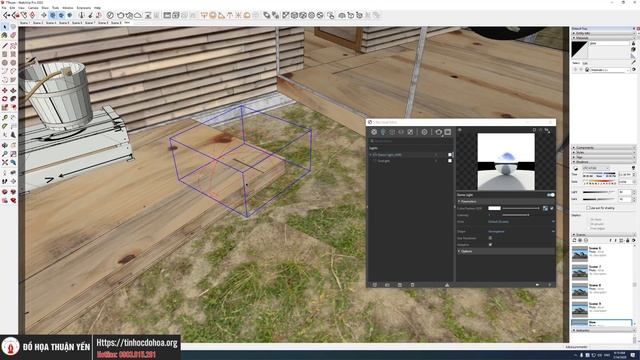Viewport: 640px width, 360px height.
Task: Open Textures category in Asset Editor
Action: (410, 132)
